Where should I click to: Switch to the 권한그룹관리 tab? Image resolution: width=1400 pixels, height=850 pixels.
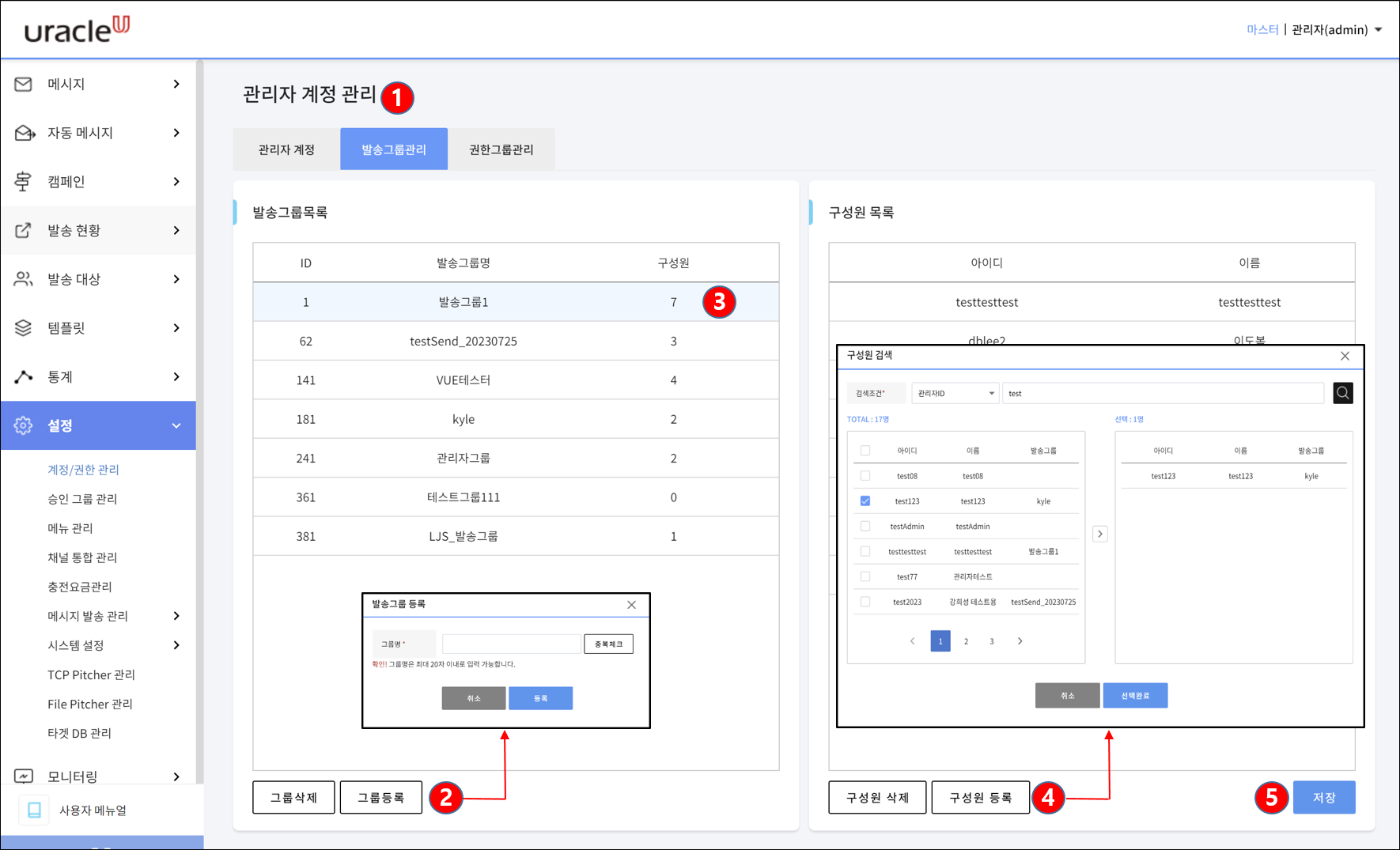tap(501, 149)
